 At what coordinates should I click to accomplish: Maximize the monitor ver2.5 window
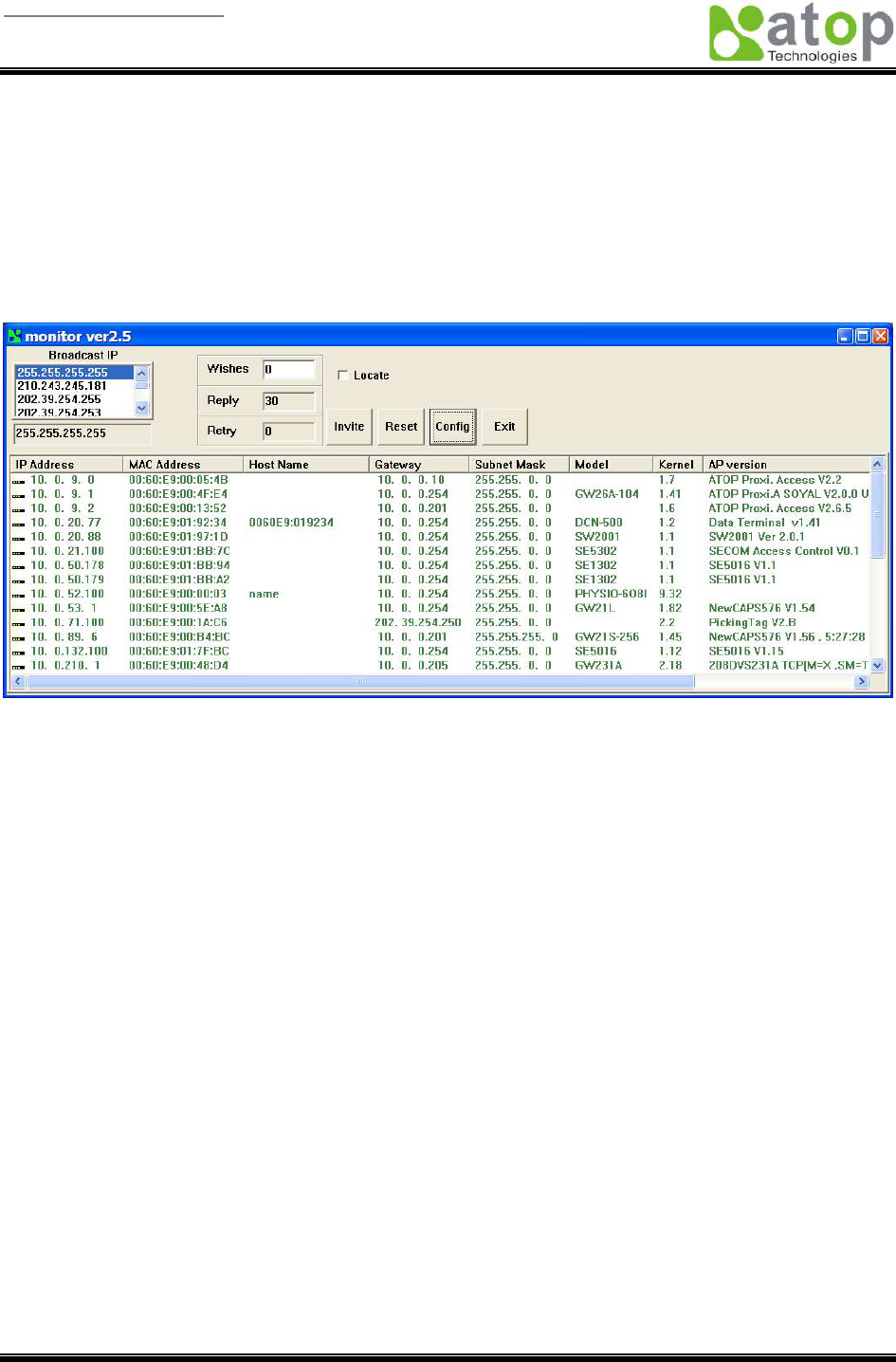(863, 336)
